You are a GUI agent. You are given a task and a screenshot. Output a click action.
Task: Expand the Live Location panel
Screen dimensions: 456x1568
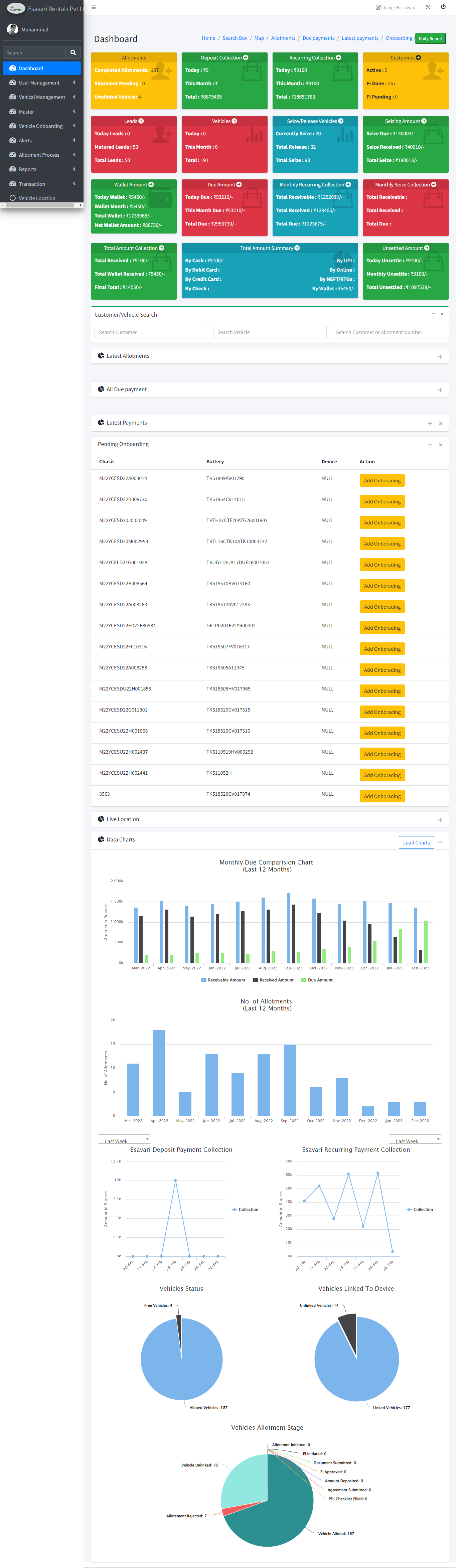[x=440, y=820]
